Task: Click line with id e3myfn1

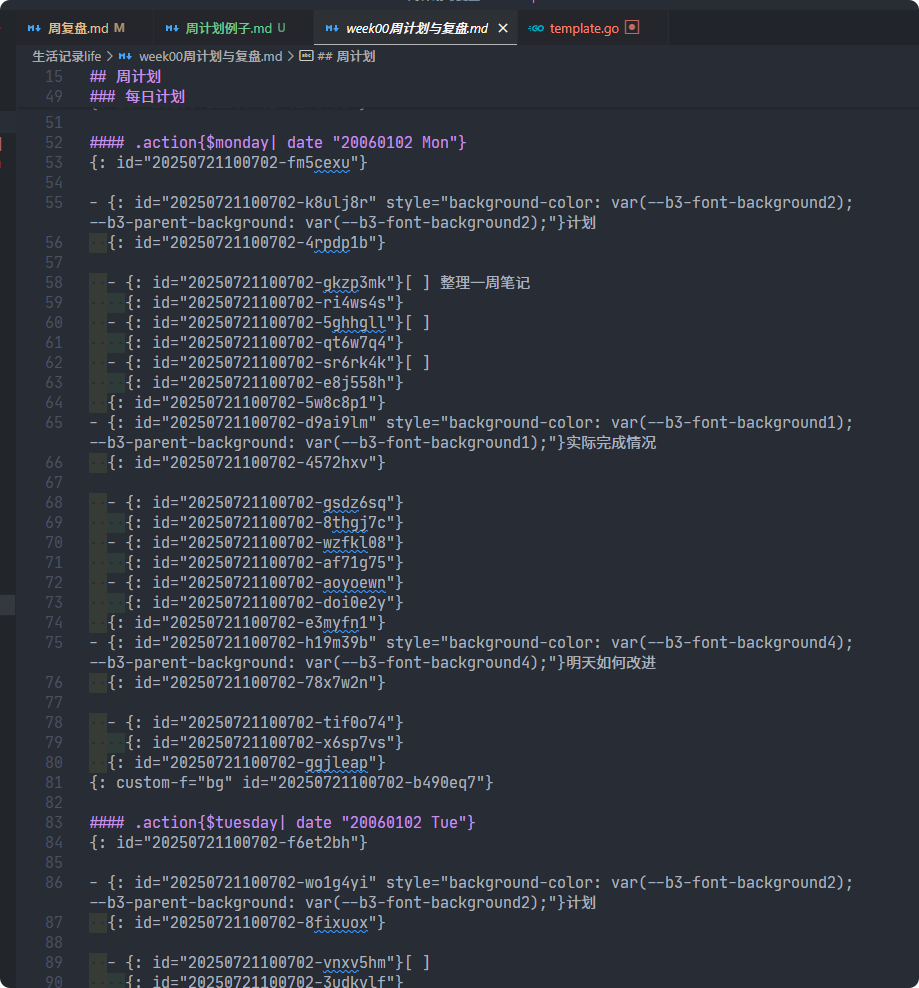Action: click(246, 623)
